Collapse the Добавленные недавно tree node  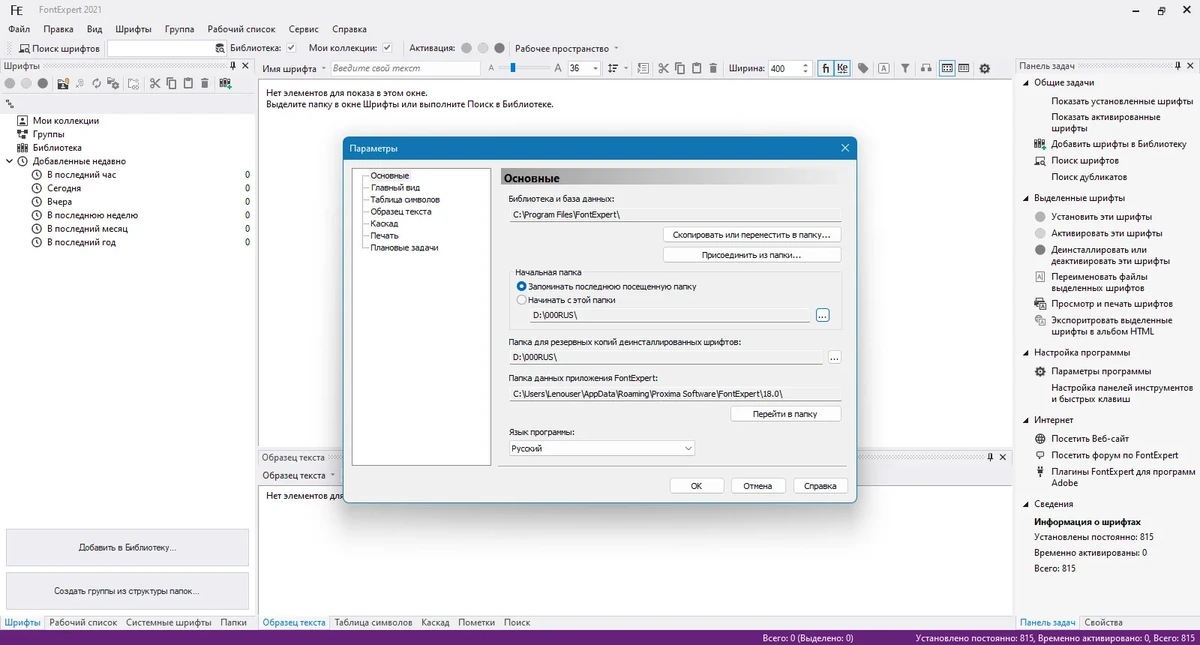coord(10,161)
